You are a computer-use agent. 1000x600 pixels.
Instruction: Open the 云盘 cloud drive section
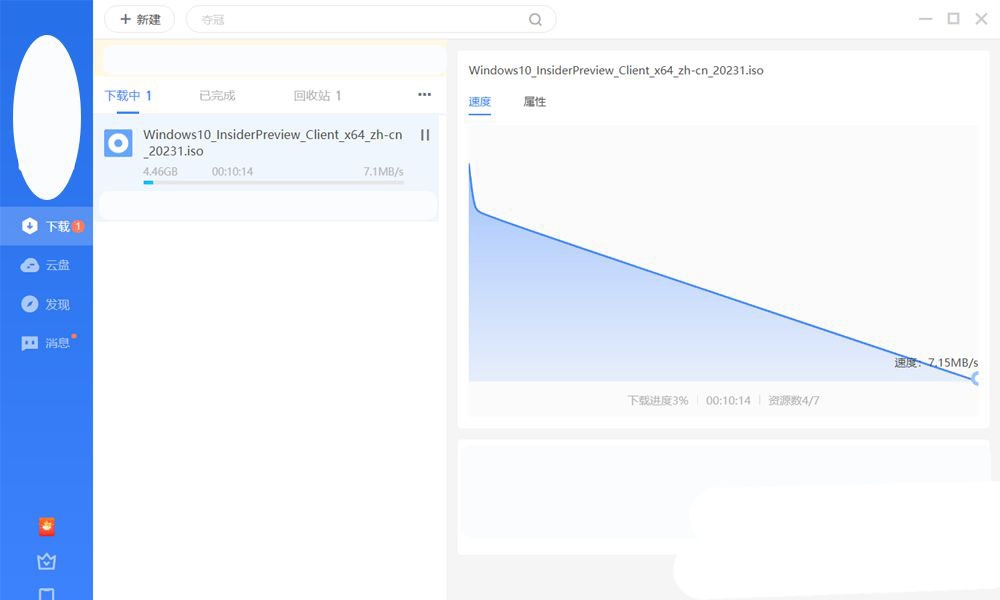(47, 265)
